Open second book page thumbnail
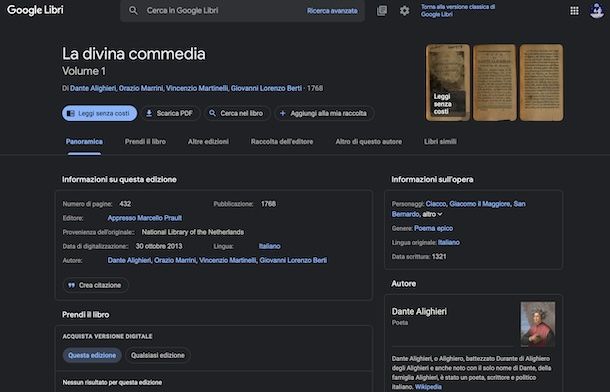The height and width of the screenshot is (392, 610). 494,82
